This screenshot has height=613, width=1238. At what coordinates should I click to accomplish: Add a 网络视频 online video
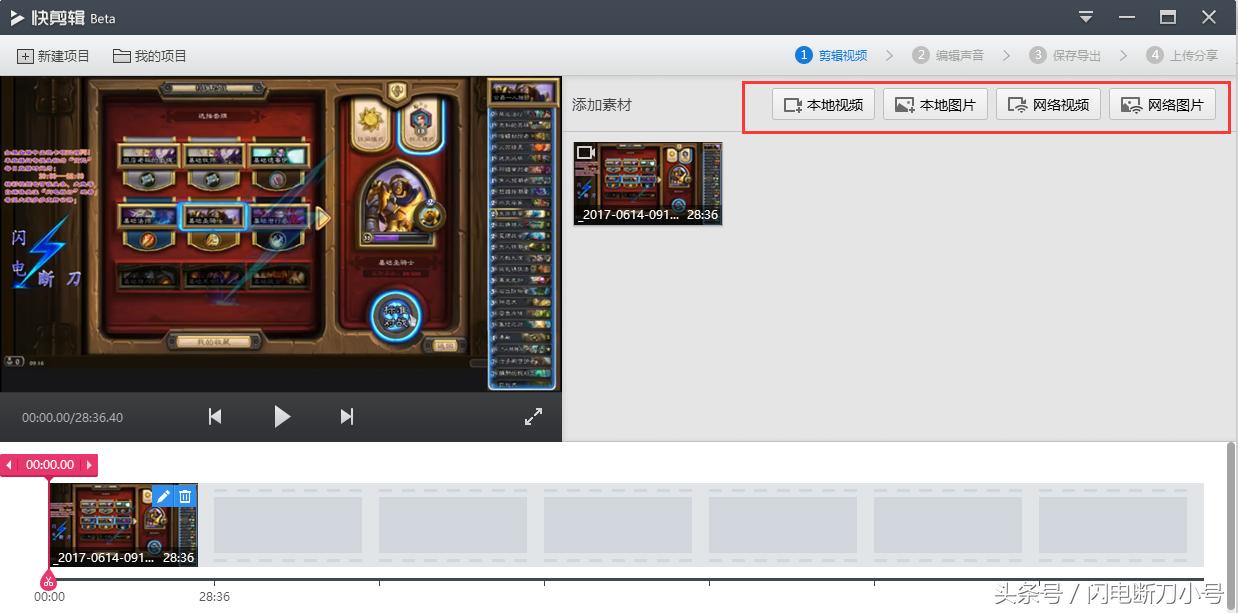(1048, 105)
